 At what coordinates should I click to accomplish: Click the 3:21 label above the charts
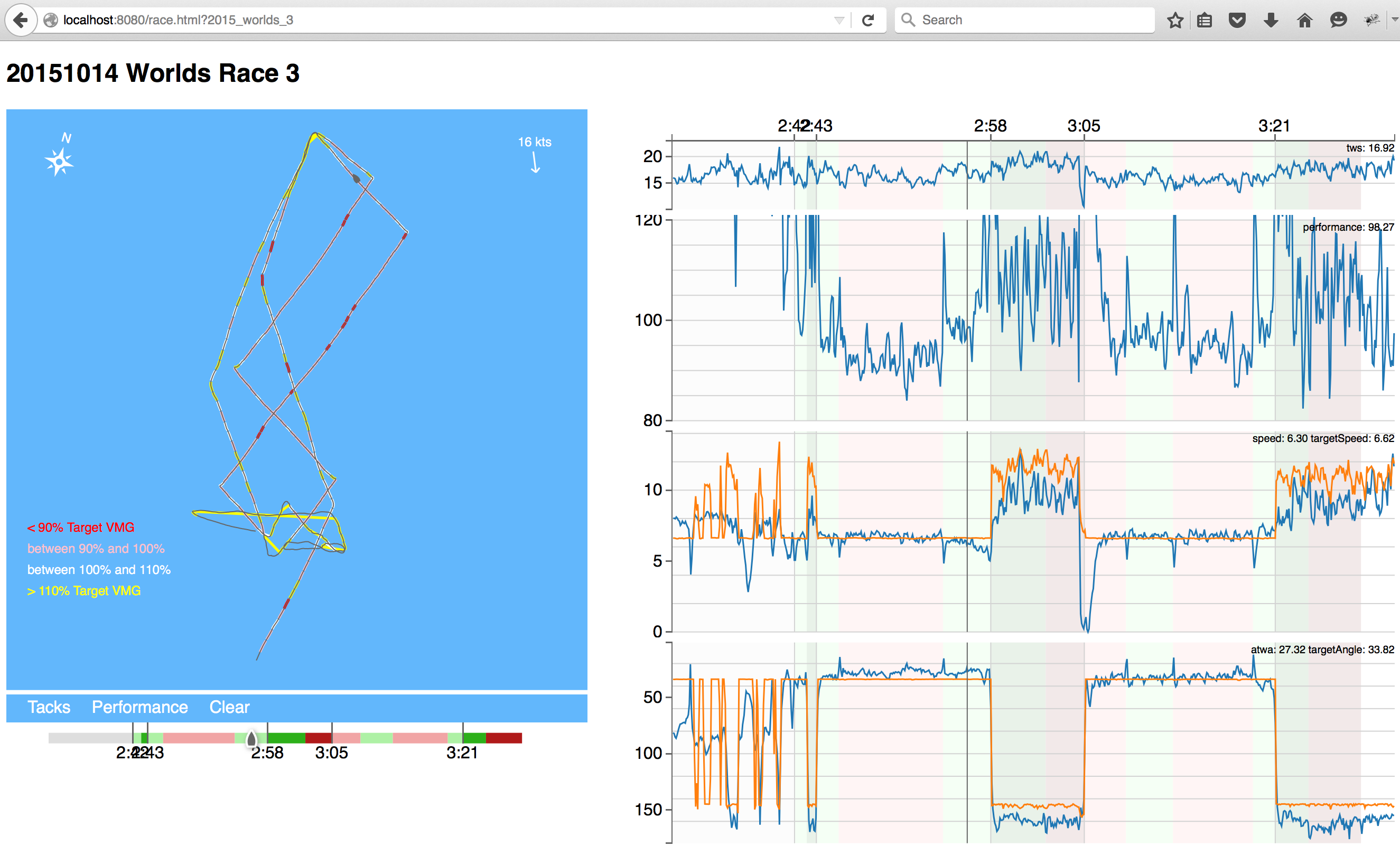coord(1273,126)
